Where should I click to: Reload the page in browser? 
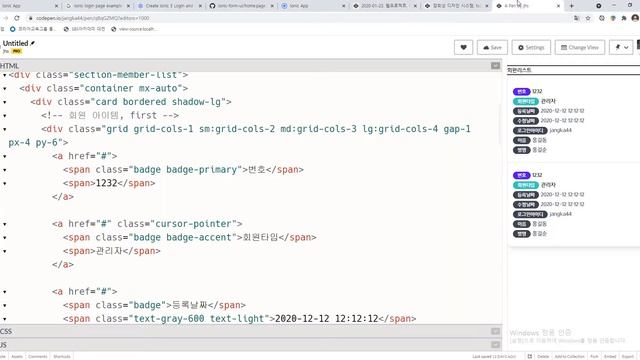tap(17, 18)
